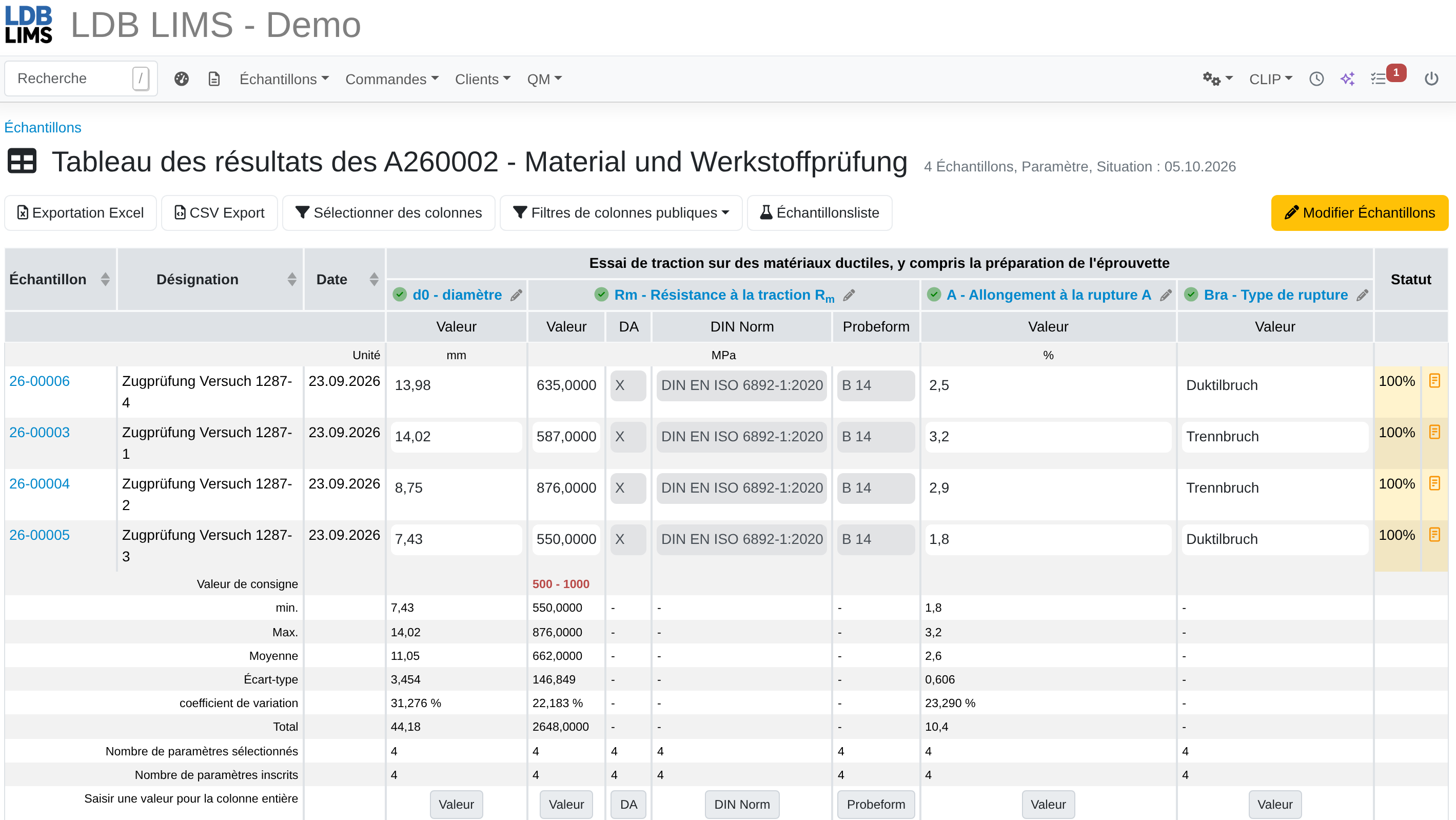The height and width of the screenshot is (820, 1456).
Task: Click the DIN Norm column fill button
Action: [x=741, y=804]
